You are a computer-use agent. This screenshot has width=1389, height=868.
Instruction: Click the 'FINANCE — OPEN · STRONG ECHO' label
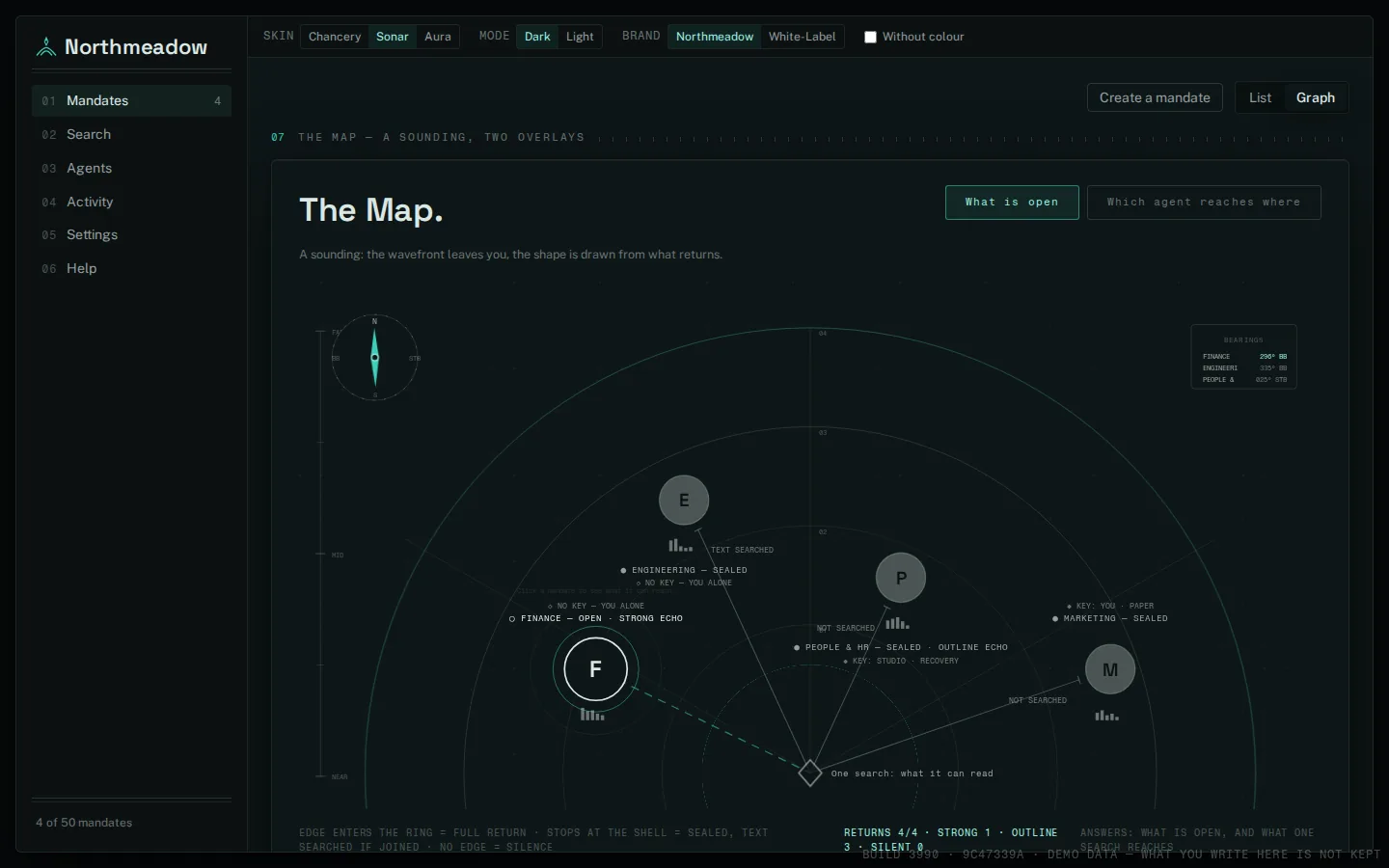click(596, 618)
